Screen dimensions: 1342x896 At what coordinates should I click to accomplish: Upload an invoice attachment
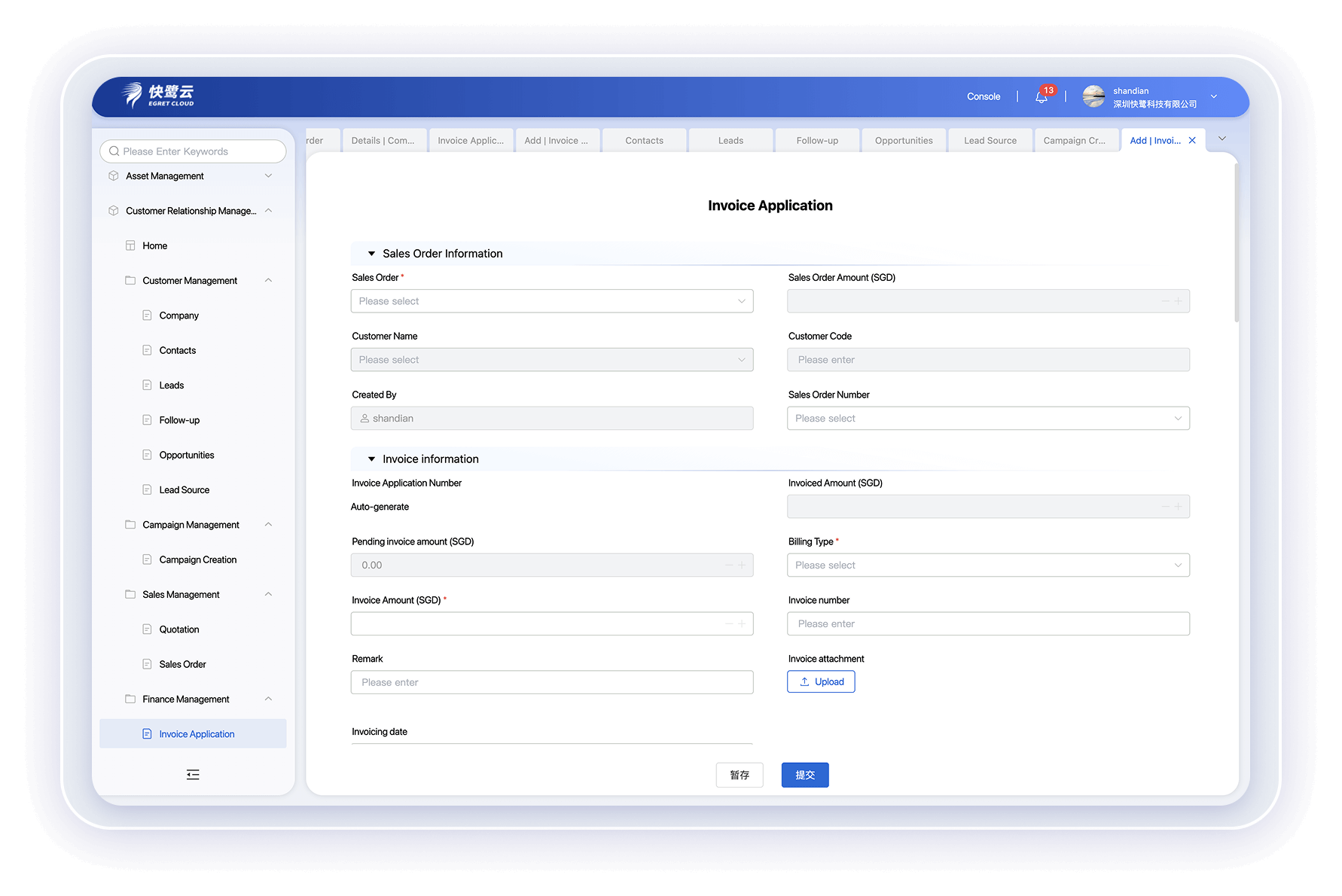point(820,681)
